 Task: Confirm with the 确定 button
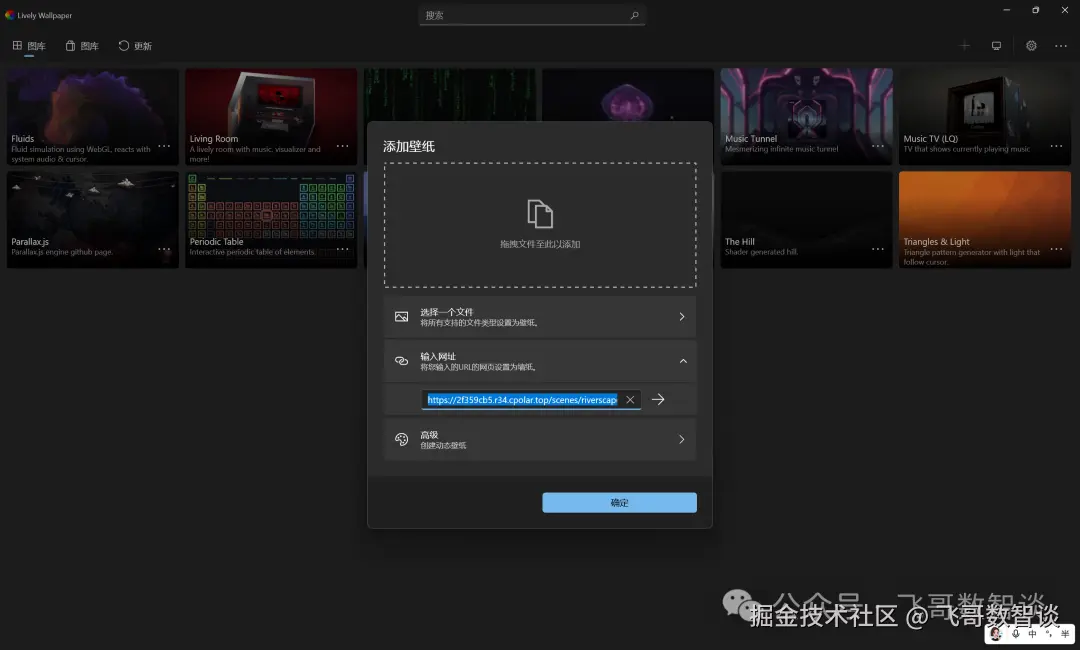[619, 503]
